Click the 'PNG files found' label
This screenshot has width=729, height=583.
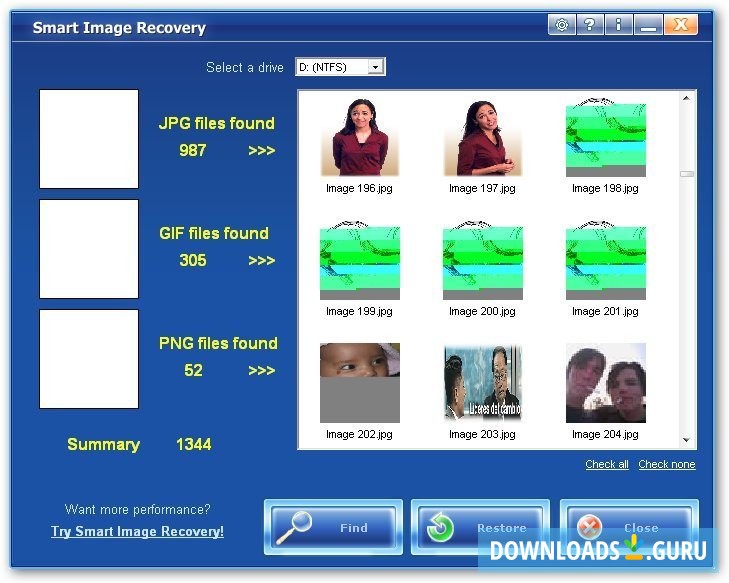click(218, 343)
